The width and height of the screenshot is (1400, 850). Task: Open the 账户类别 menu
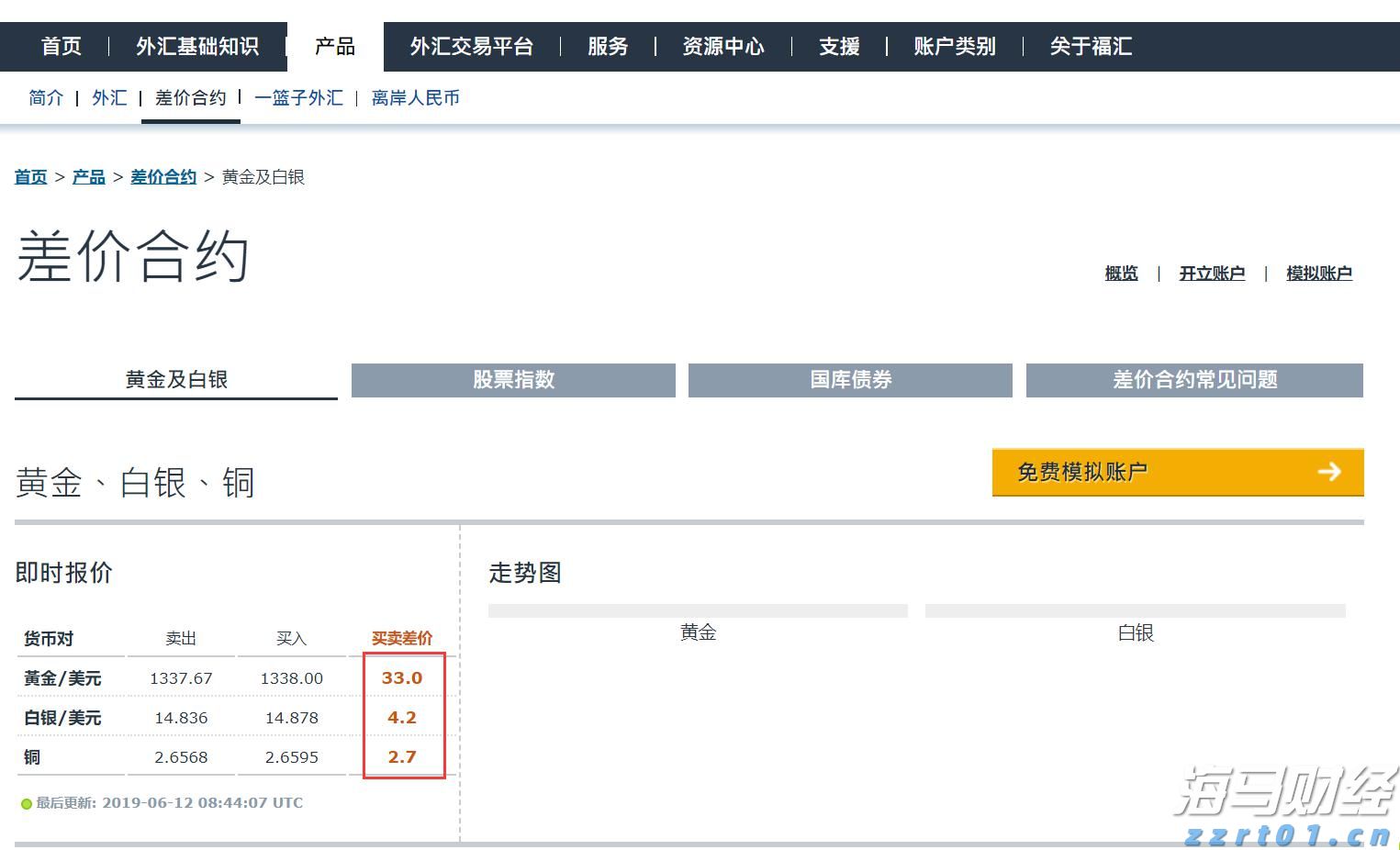(955, 46)
